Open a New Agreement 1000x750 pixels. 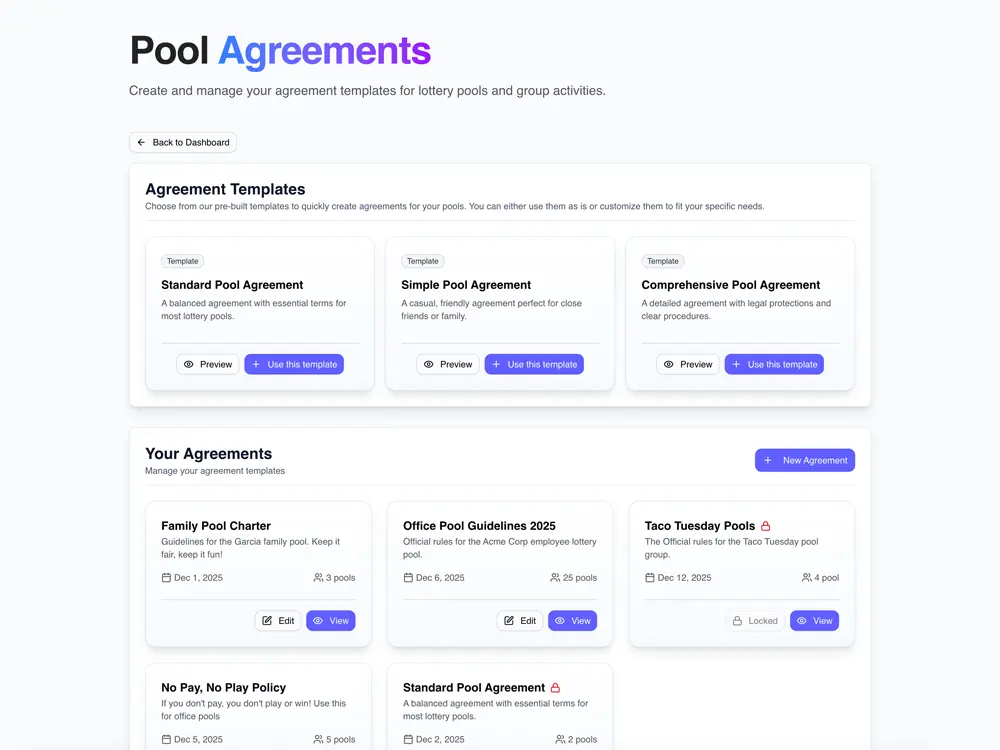805,460
